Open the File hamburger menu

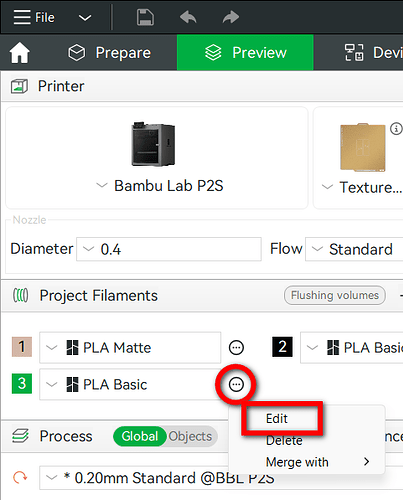34,17
